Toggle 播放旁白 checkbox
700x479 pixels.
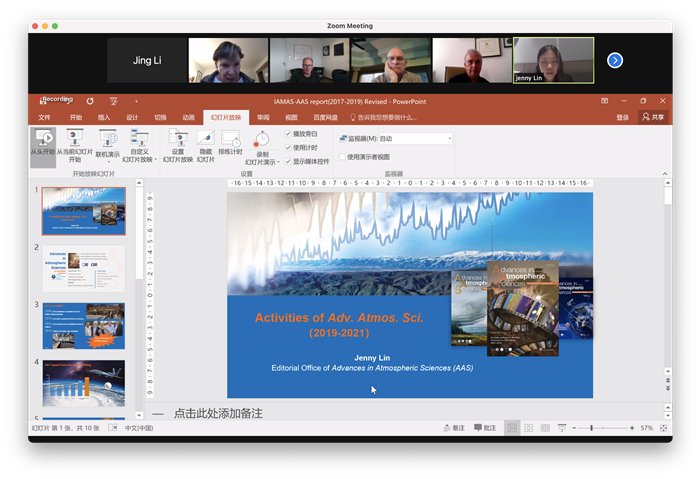[x=289, y=133]
